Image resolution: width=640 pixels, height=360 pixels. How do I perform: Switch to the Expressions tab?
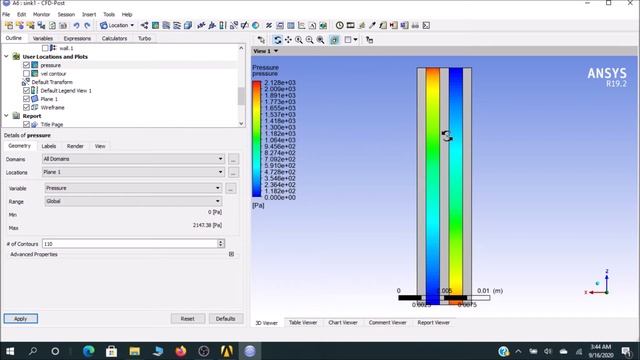[77, 38]
